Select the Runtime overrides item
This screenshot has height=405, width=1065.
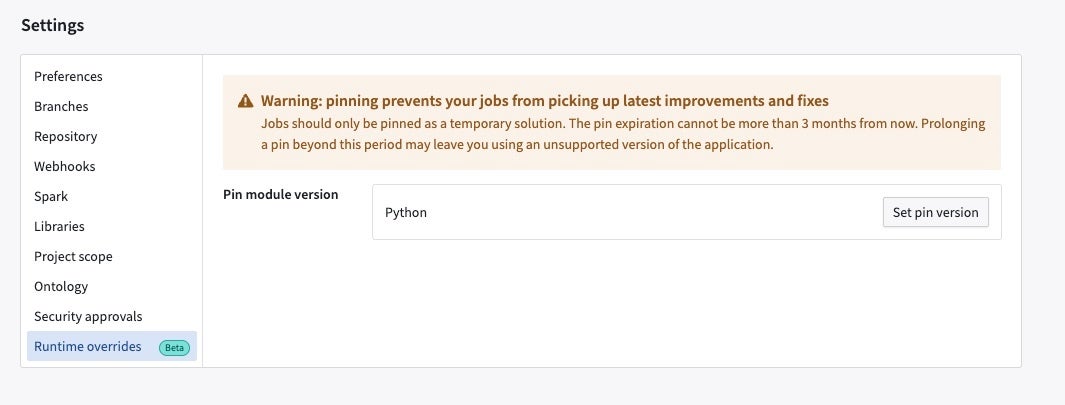pyautogui.click(x=112, y=346)
